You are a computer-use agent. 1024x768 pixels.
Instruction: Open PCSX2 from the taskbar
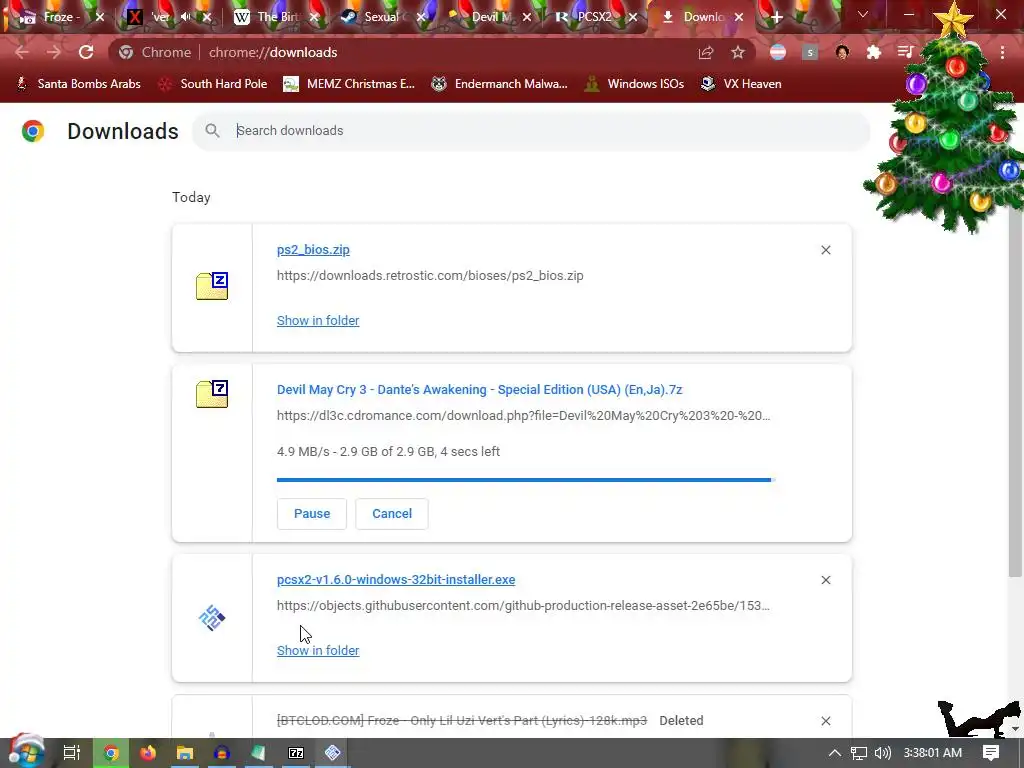[x=332, y=753]
